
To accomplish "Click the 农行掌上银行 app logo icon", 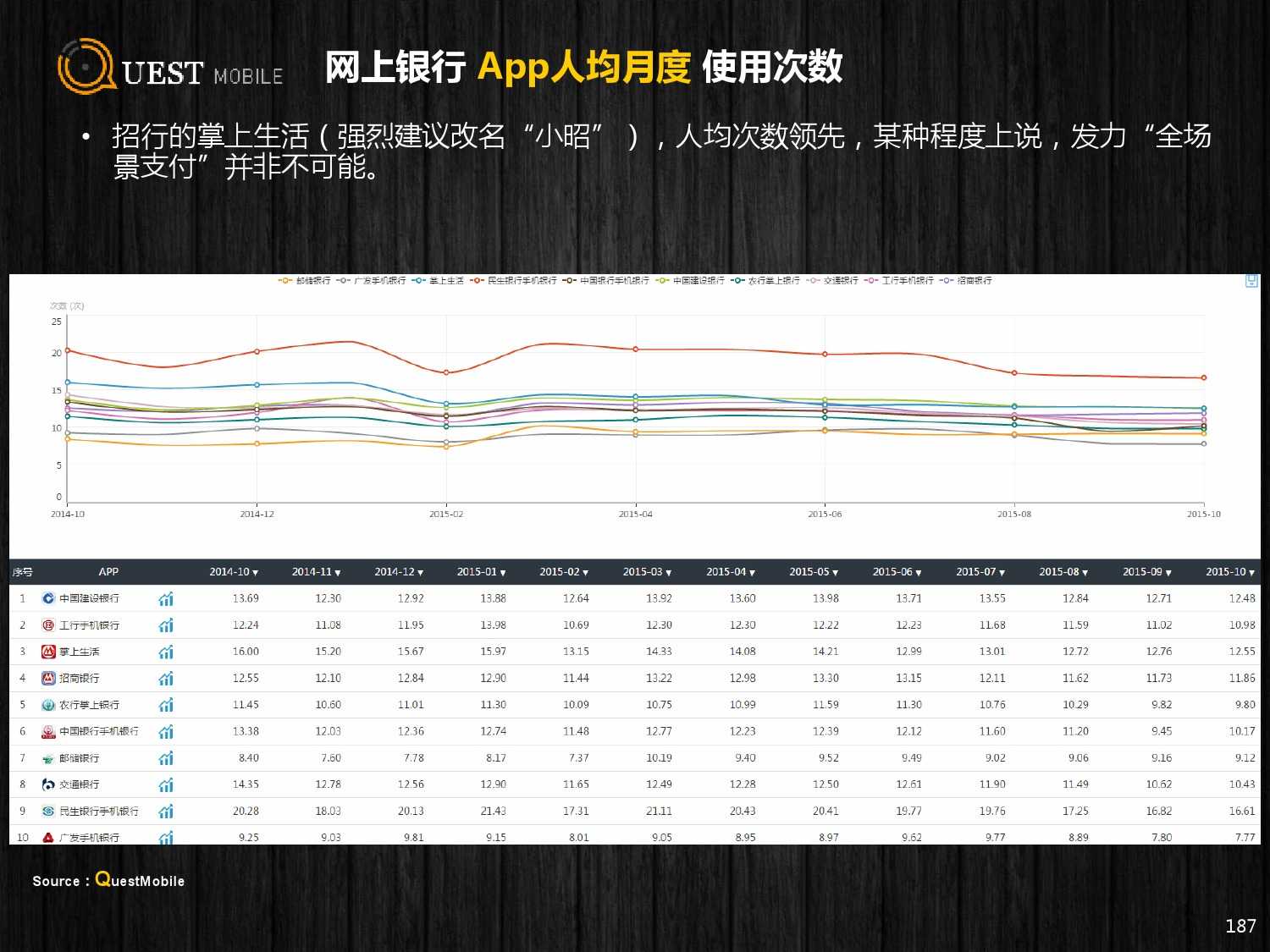I will pyautogui.click(x=48, y=705).
